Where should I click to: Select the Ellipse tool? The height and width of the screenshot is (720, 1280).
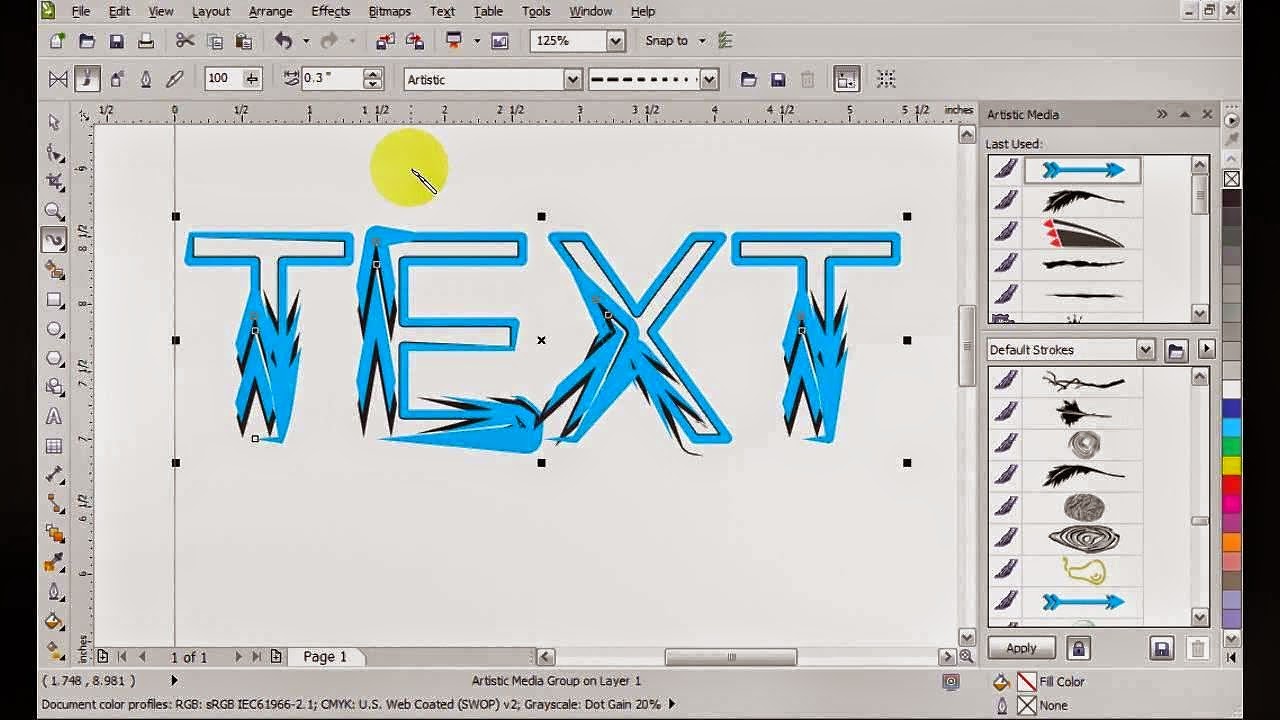[54, 329]
